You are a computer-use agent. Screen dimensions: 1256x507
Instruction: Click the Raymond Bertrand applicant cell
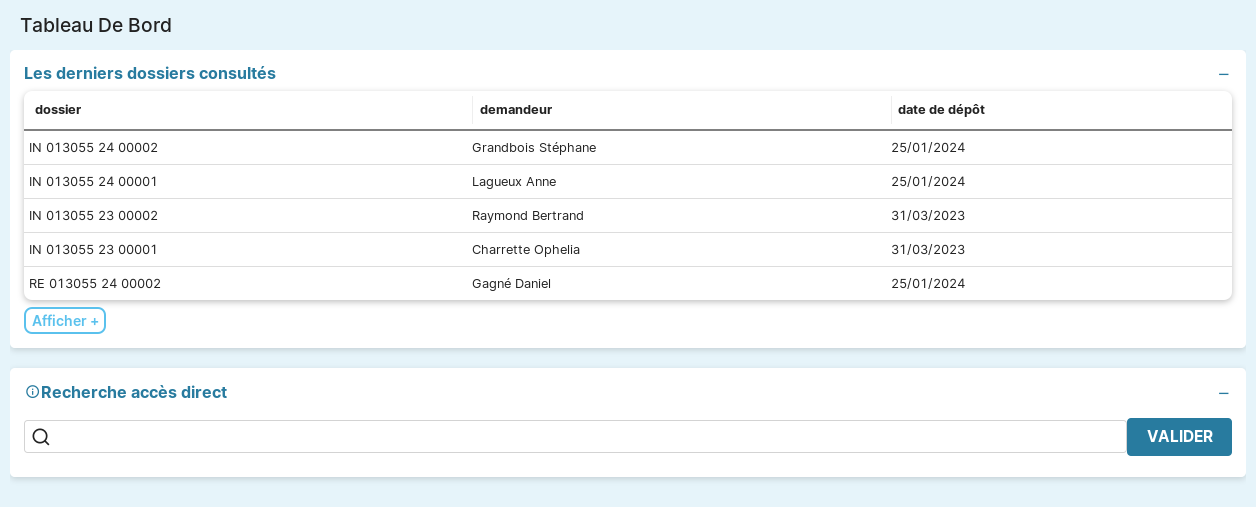click(x=528, y=216)
